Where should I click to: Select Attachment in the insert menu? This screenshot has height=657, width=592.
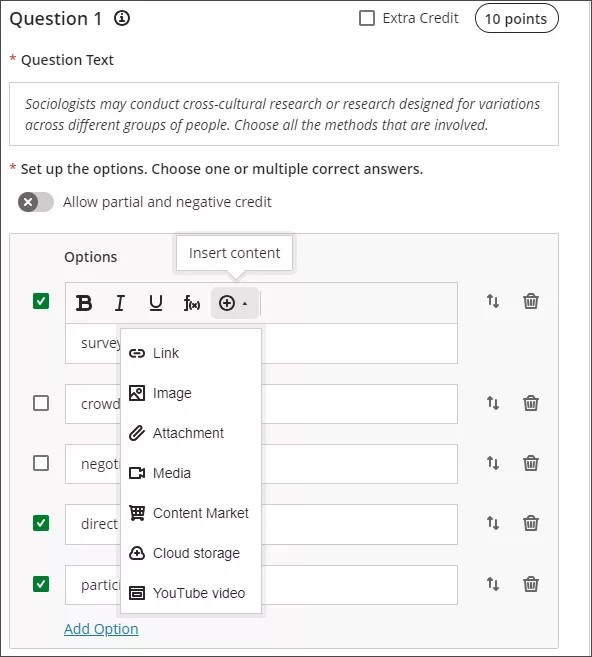click(x=191, y=433)
